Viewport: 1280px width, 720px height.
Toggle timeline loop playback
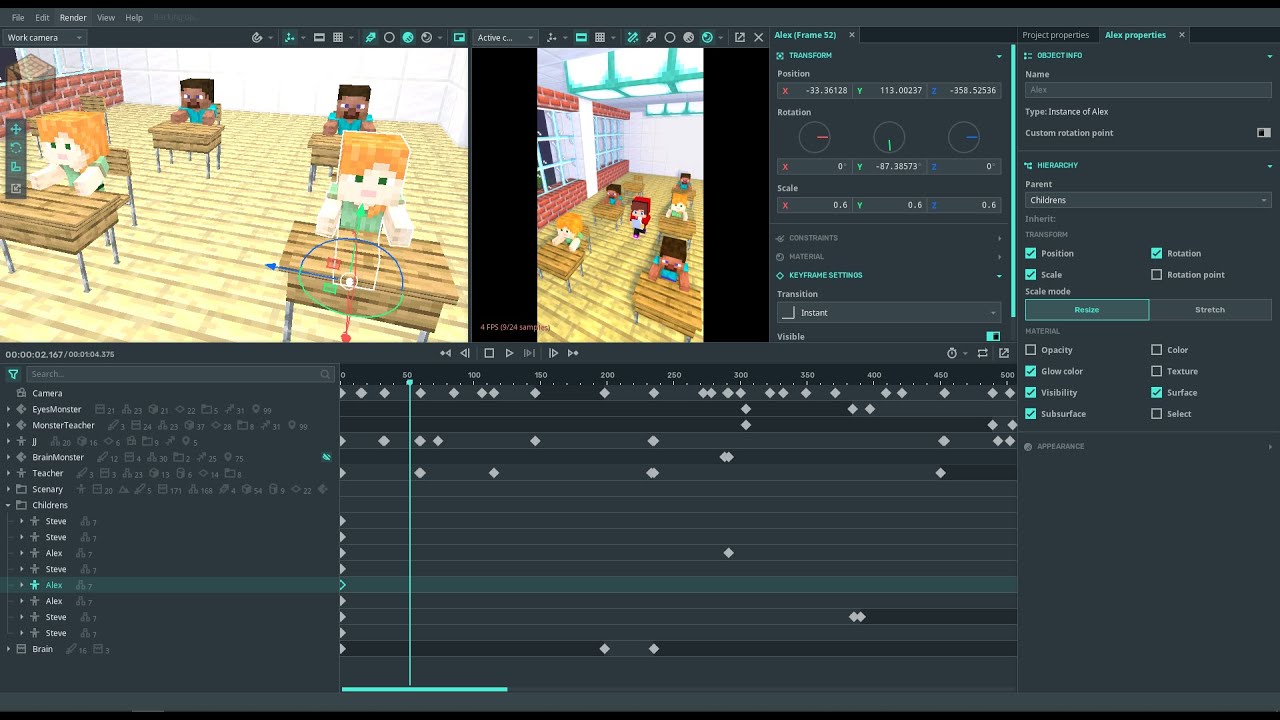[x=983, y=353]
